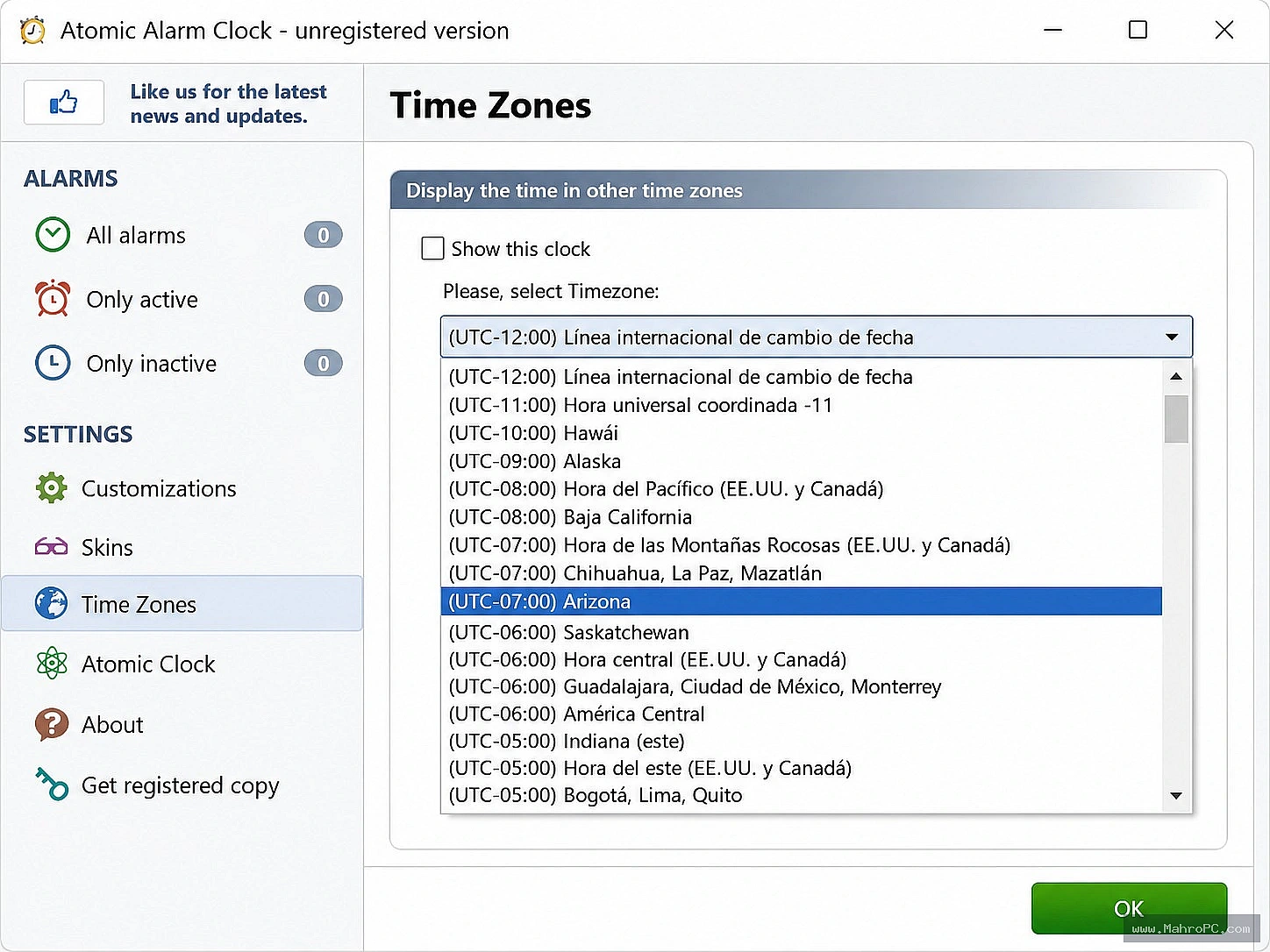Show Only inactive alarms
The image size is (1270, 952).
pyautogui.click(x=151, y=364)
